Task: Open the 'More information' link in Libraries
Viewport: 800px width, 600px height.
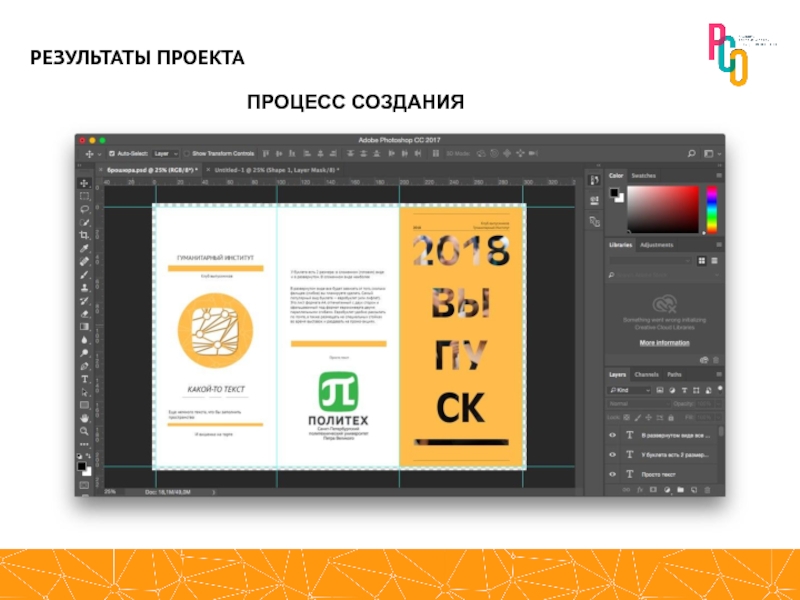Action: click(x=664, y=342)
